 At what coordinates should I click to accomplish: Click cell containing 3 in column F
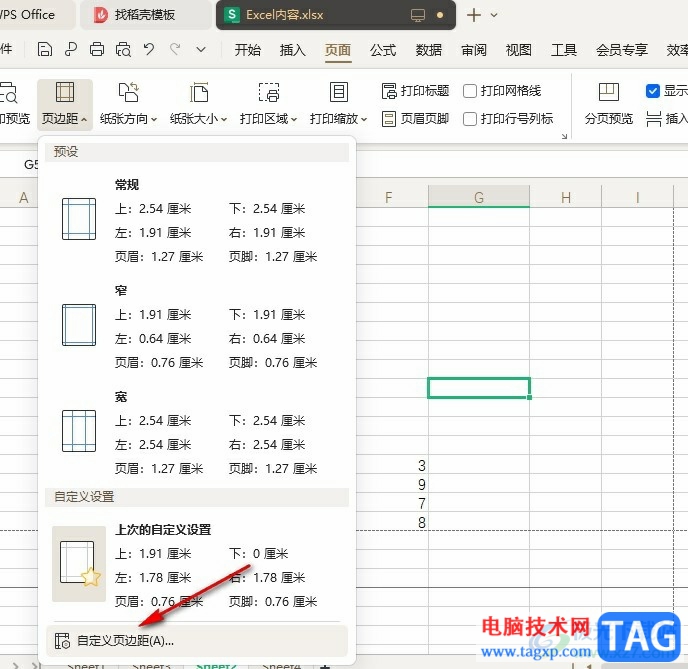click(x=392, y=465)
